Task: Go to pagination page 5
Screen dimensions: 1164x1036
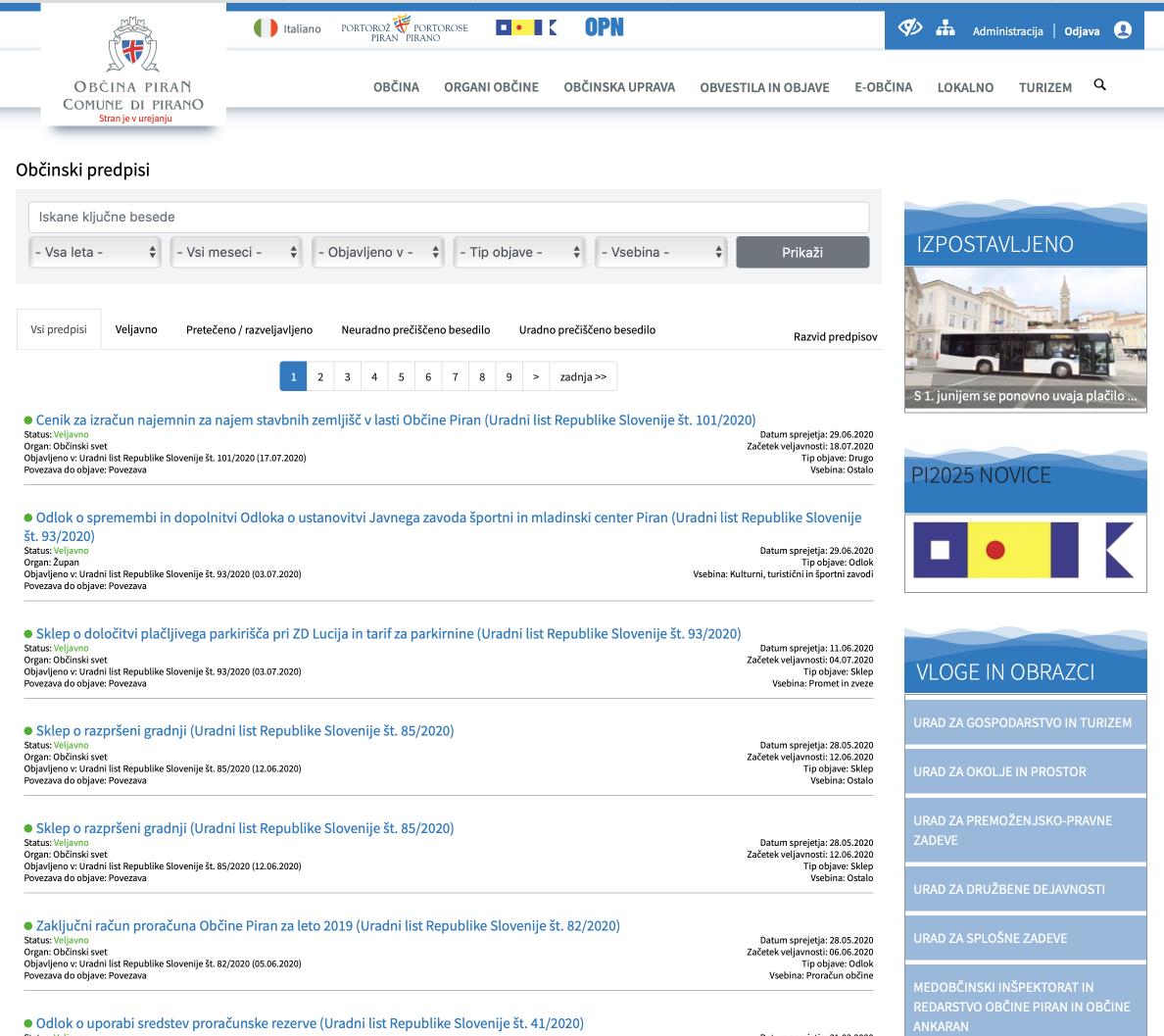Action: (x=401, y=376)
